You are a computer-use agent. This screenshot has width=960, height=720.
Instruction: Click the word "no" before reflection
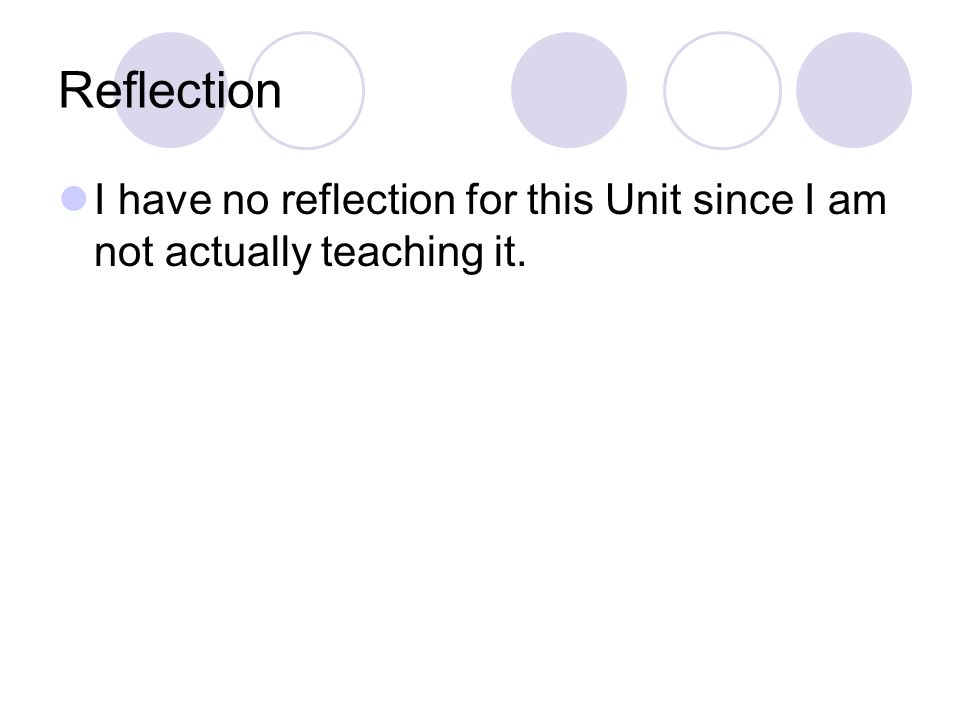(x=246, y=202)
